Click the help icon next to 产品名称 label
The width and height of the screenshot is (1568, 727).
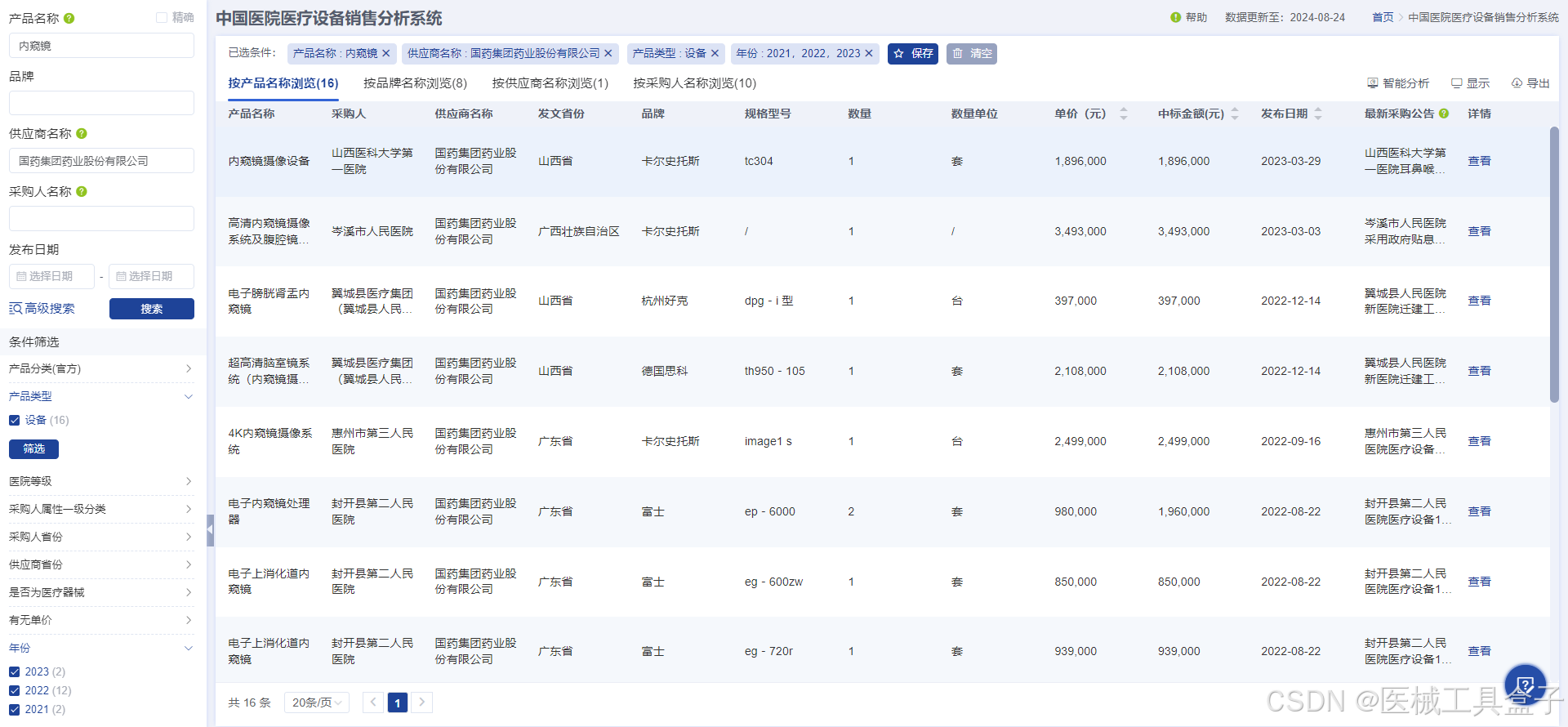[69, 18]
